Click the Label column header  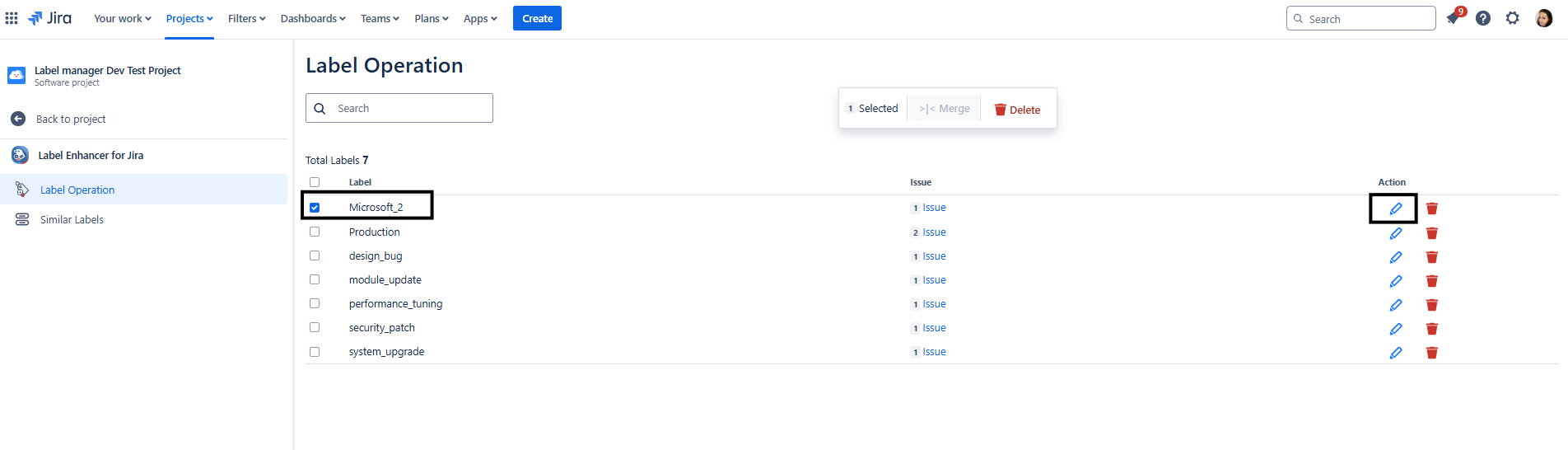(360, 182)
